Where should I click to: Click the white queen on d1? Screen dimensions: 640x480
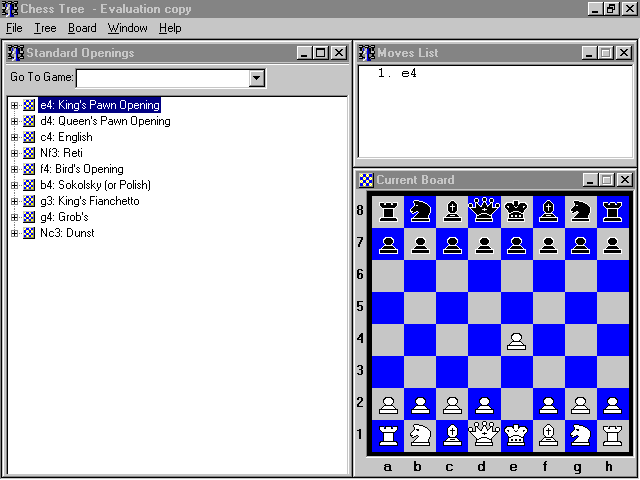tap(484, 436)
